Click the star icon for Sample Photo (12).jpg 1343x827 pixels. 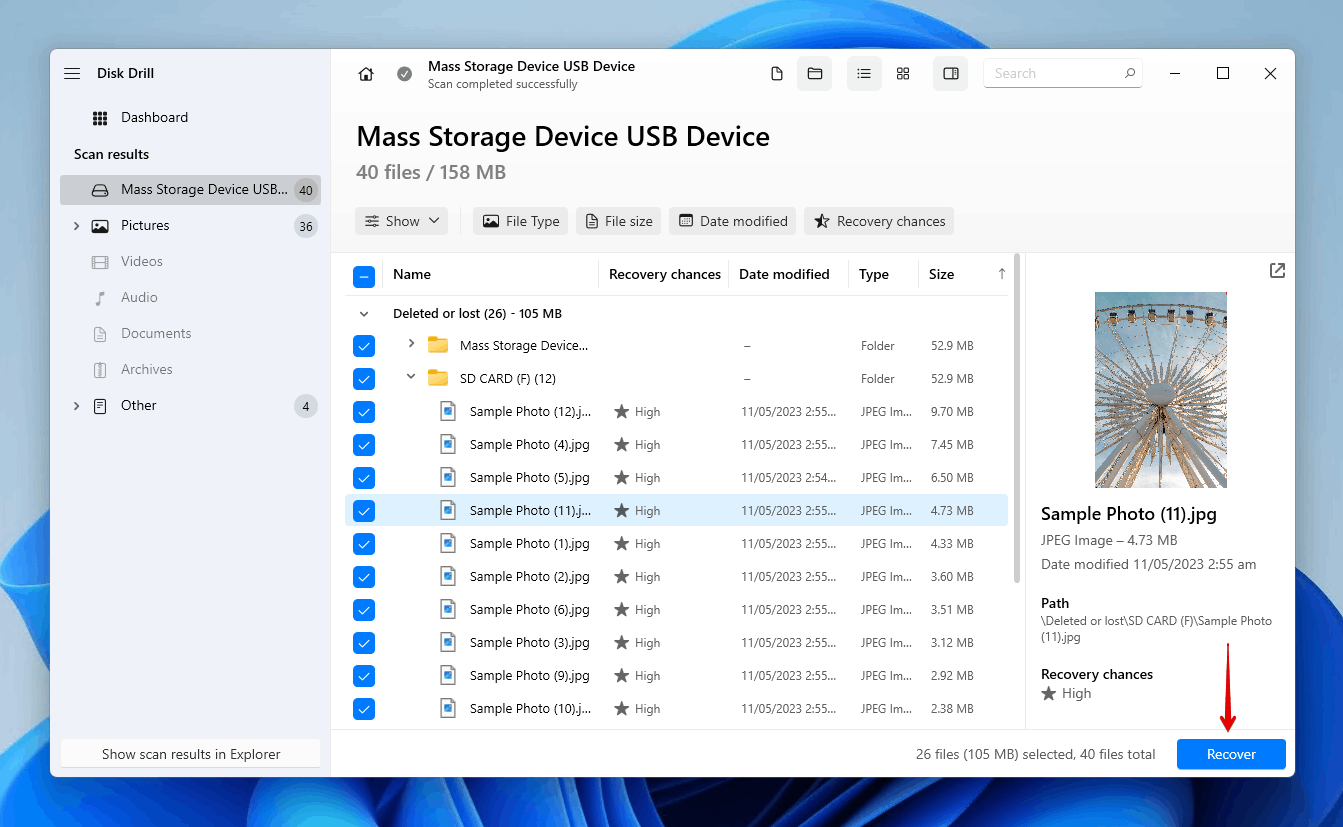pyautogui.click(x=621, y=412)
